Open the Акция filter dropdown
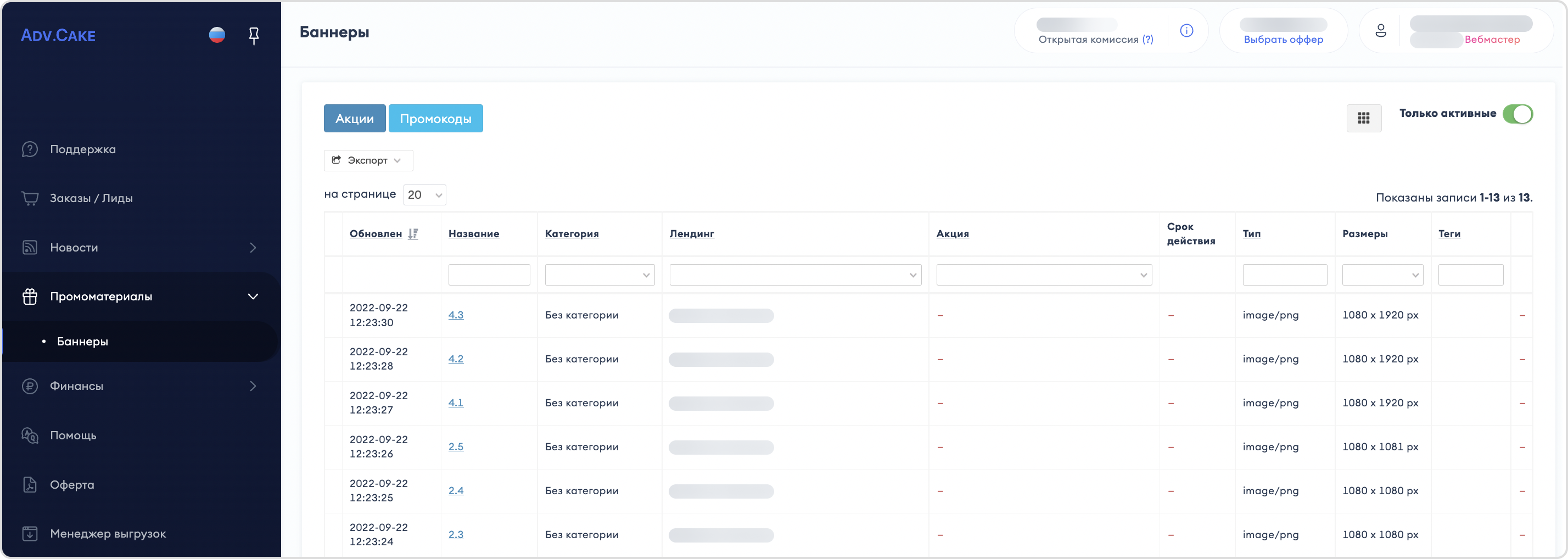Screen dimensions: 1568x559 point(1043,275)
